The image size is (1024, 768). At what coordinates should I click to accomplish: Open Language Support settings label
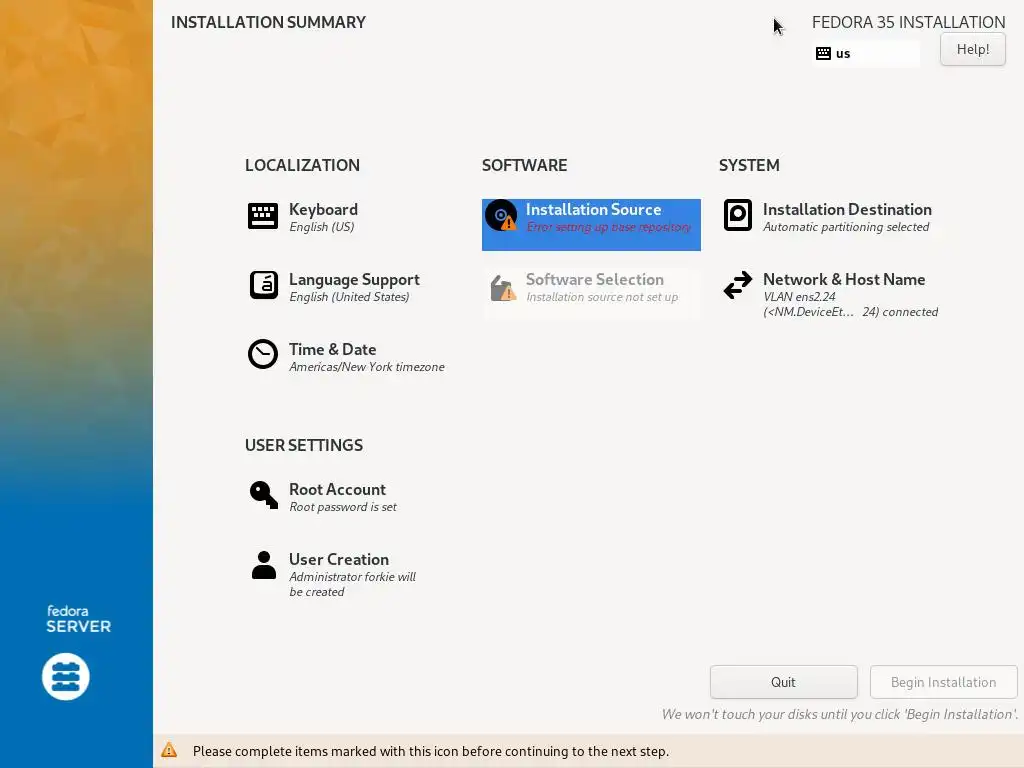click(x=354, y=280)
